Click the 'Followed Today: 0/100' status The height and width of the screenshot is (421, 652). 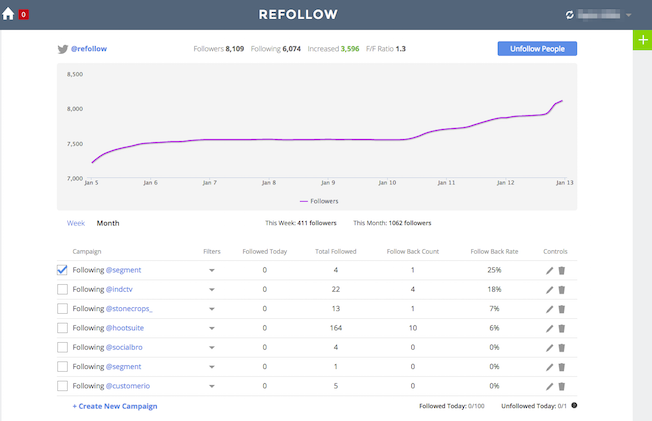452,406
